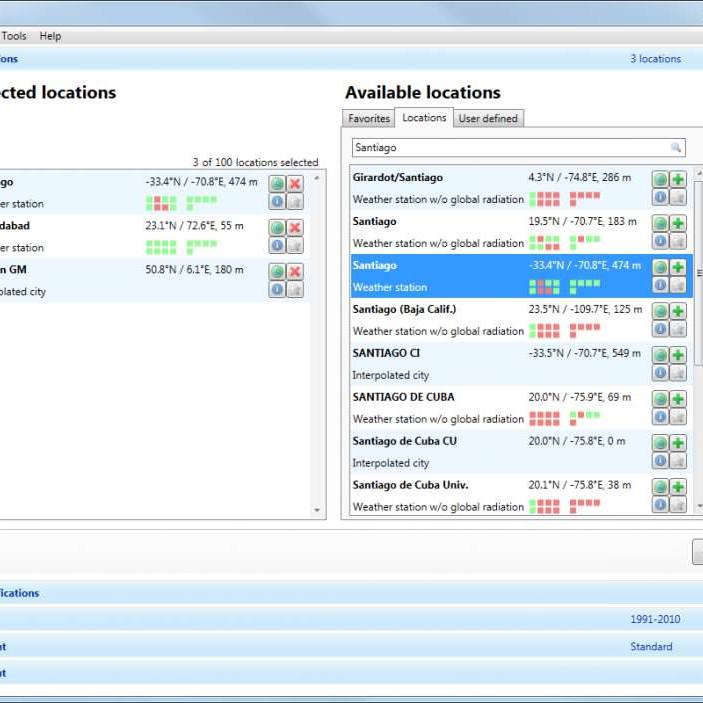The height and width of the screenshot is (703, 703).
Task: Click the text 50.8°N / 6.1°E, 180 m
Action: pyautogui.click(x=194, y=269)
